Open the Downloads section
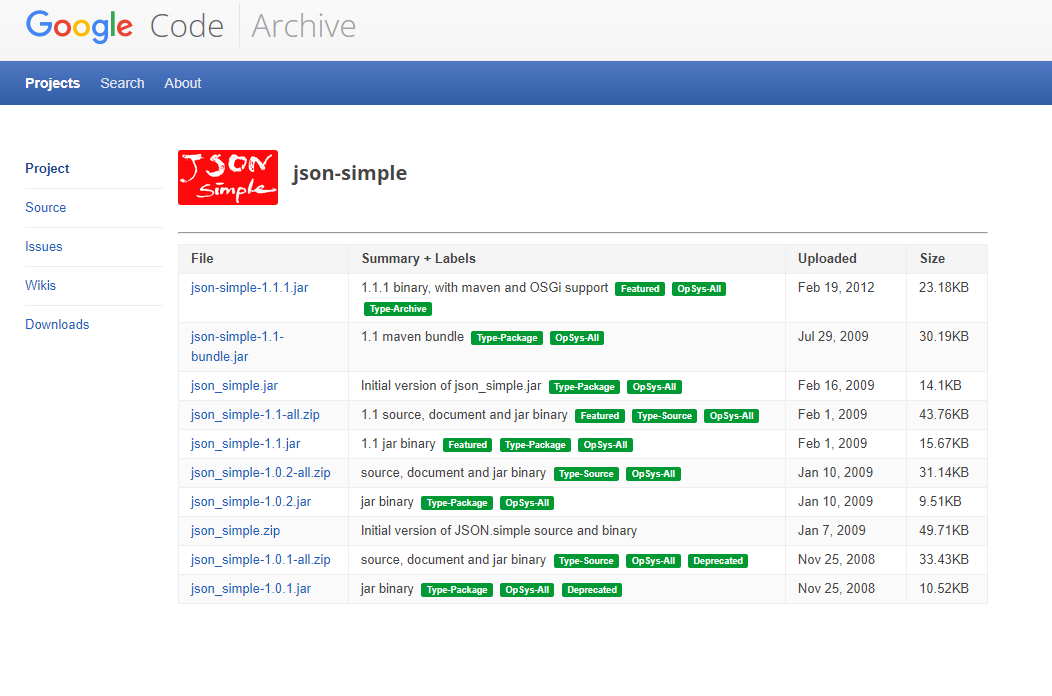 point(57,324)
